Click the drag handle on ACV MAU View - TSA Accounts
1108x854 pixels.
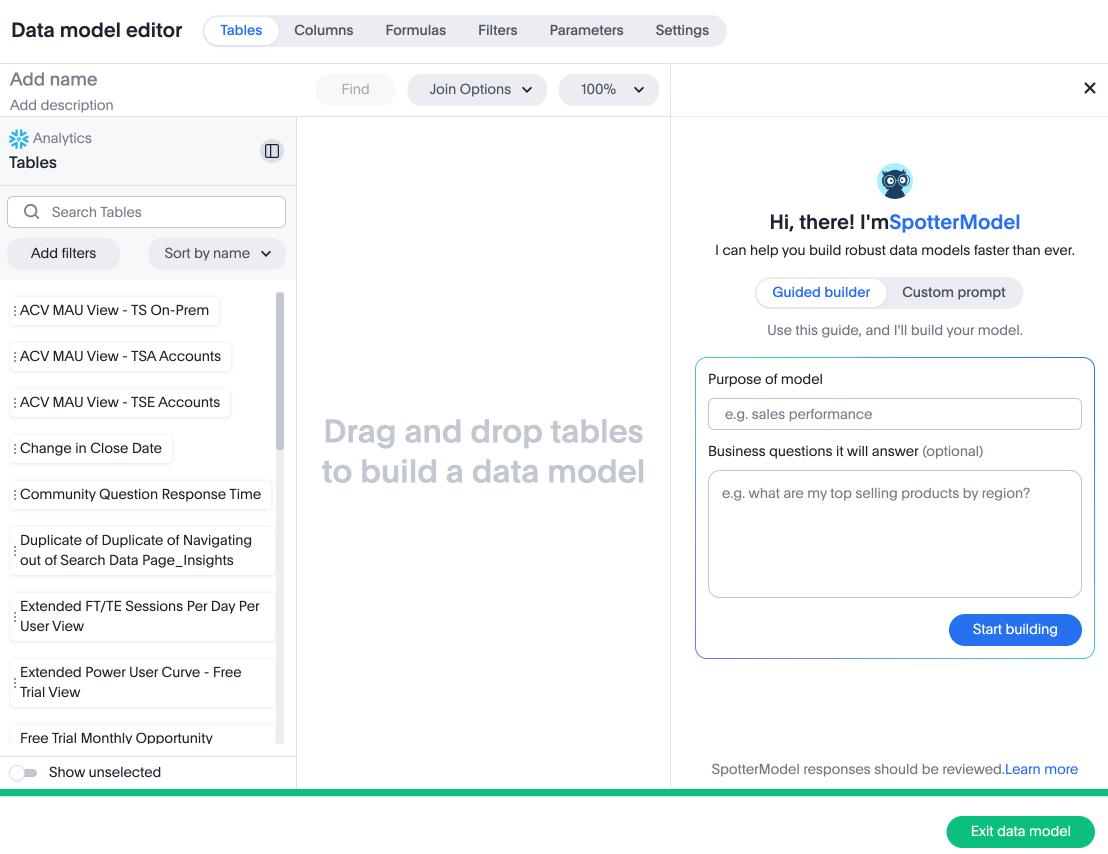click(12, 356)
